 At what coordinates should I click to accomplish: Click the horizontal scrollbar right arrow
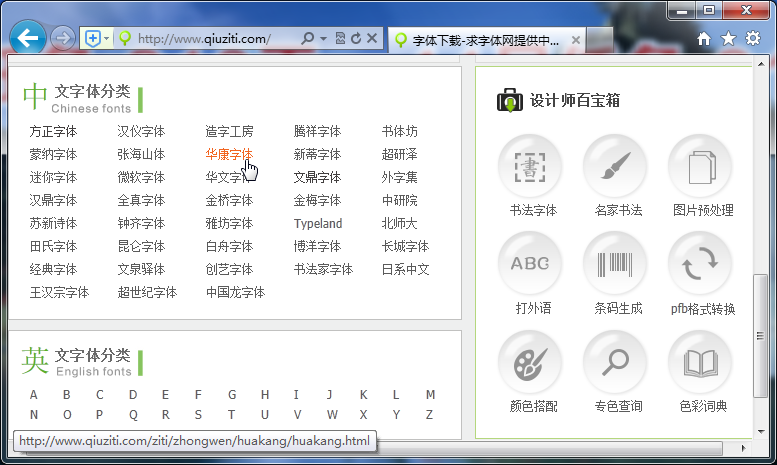point(743,448)
